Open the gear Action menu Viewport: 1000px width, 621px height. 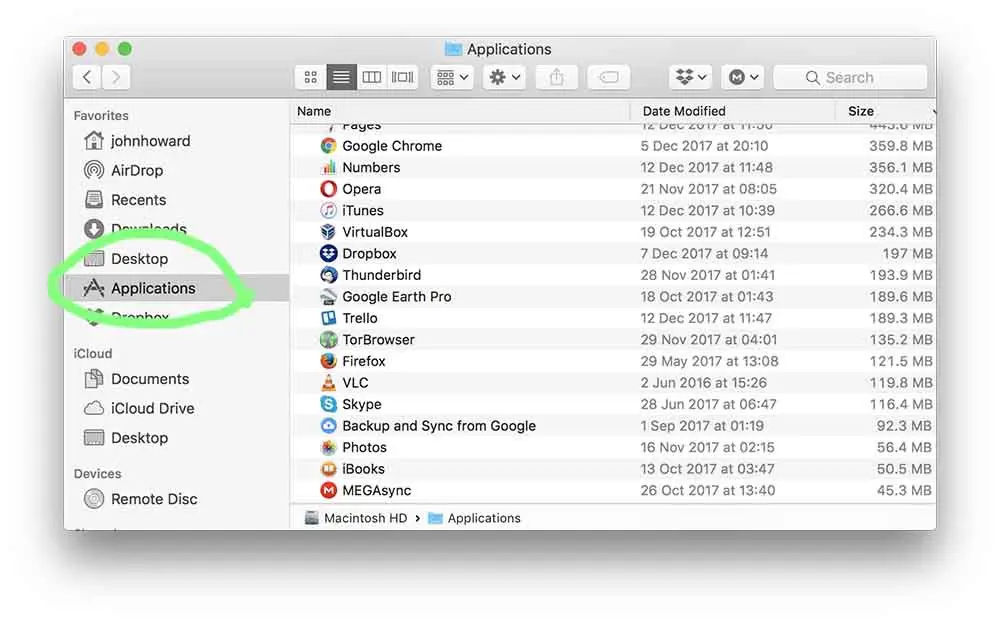pos(504,77)
